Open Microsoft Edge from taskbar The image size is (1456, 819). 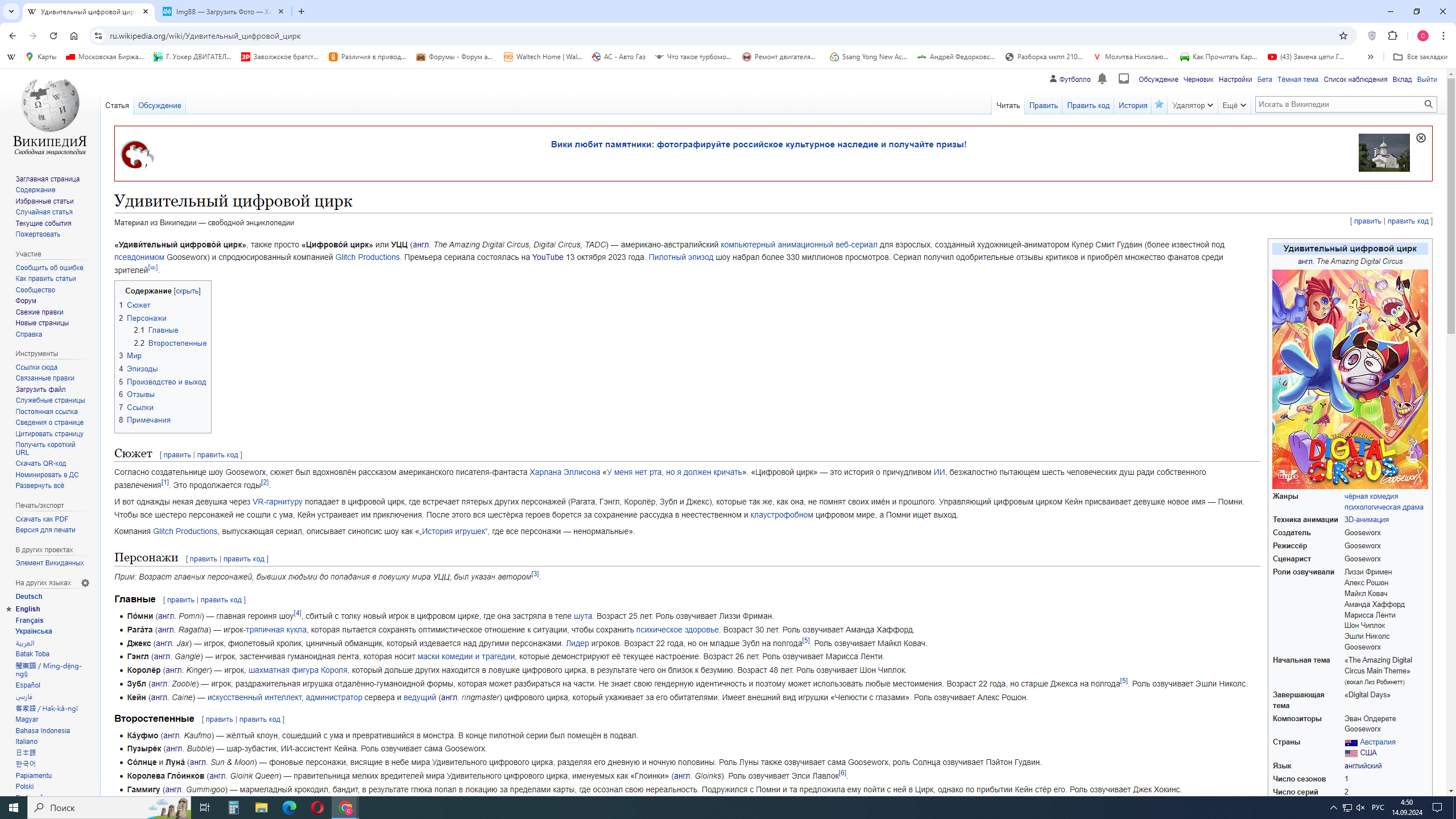pos(289,808)
